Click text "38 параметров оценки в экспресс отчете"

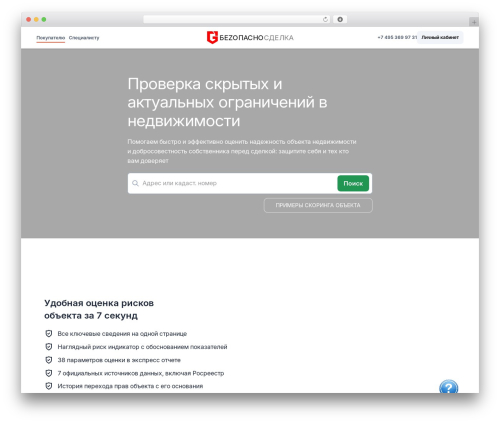tap(119, 360)
